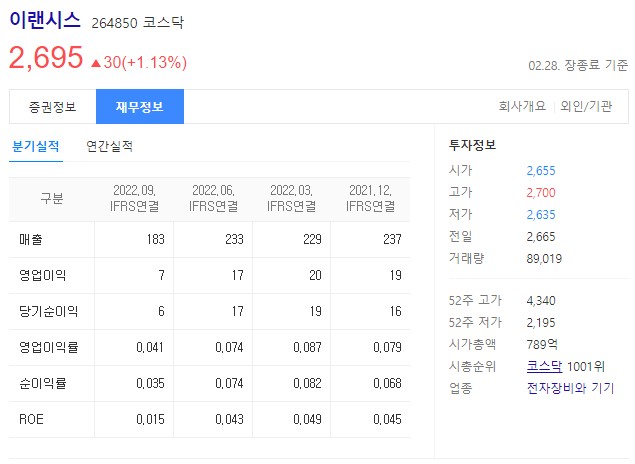This screenshot has height=464, width=635.
Task: Click the 02.28. 장종료 기준 note
Action: coord(578,65)
